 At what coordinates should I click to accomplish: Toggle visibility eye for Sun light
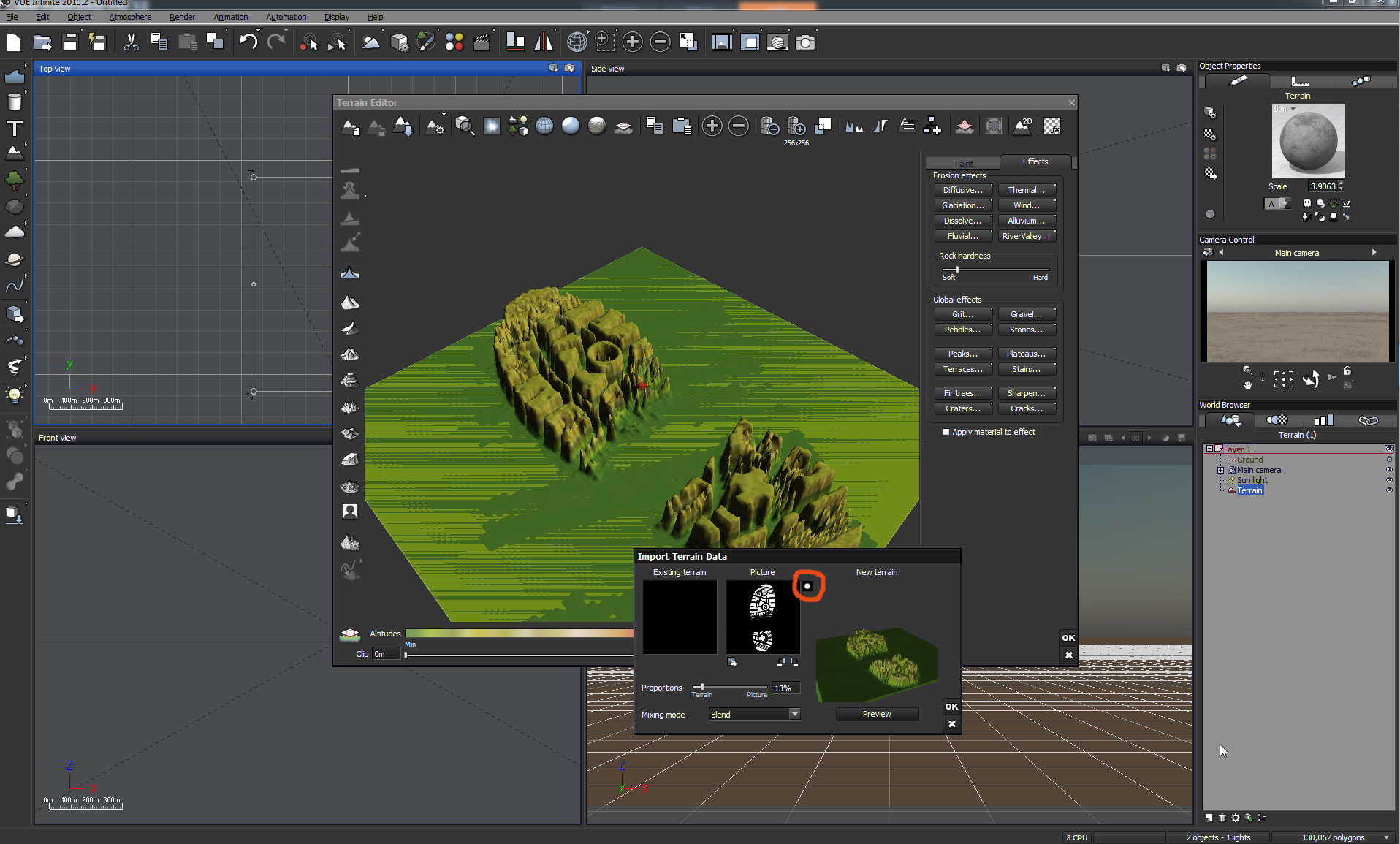pos(1389,480)
